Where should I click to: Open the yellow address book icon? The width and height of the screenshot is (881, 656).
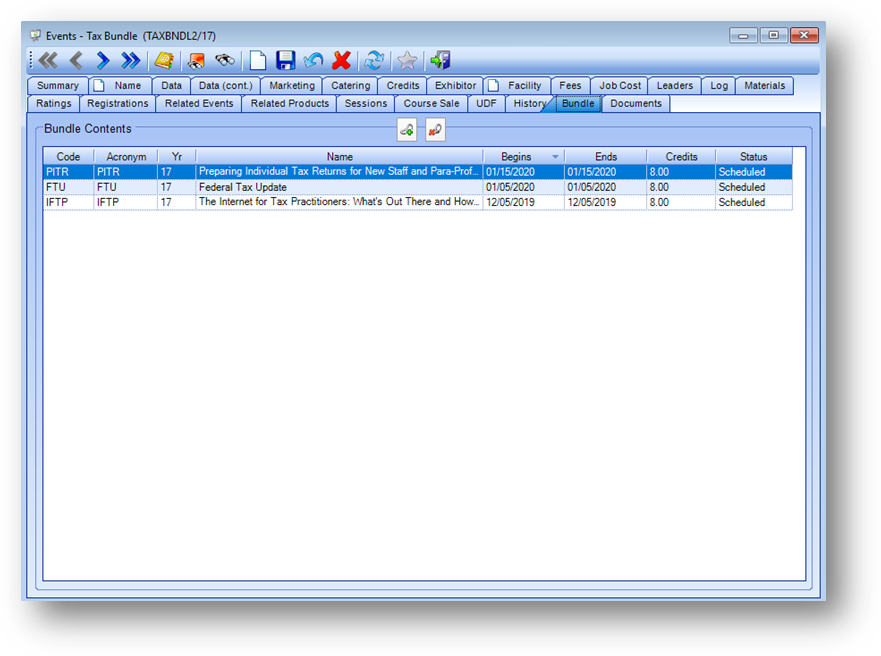click(164, 60)
